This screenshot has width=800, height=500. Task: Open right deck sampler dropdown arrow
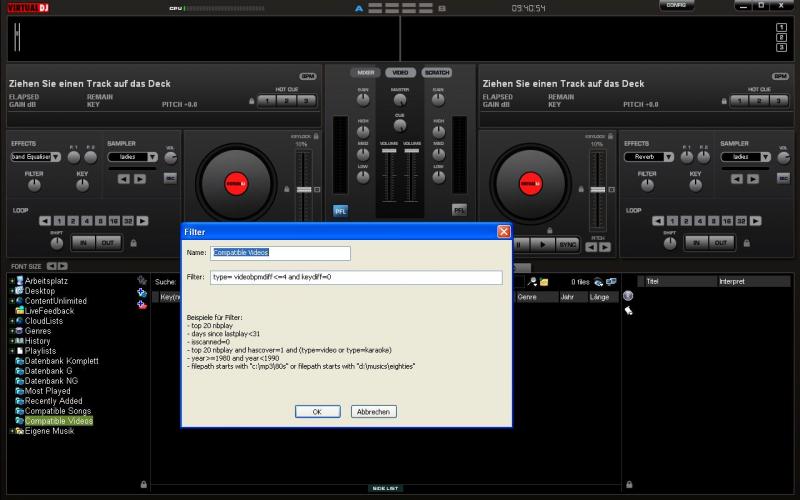[x=766, y=157]
